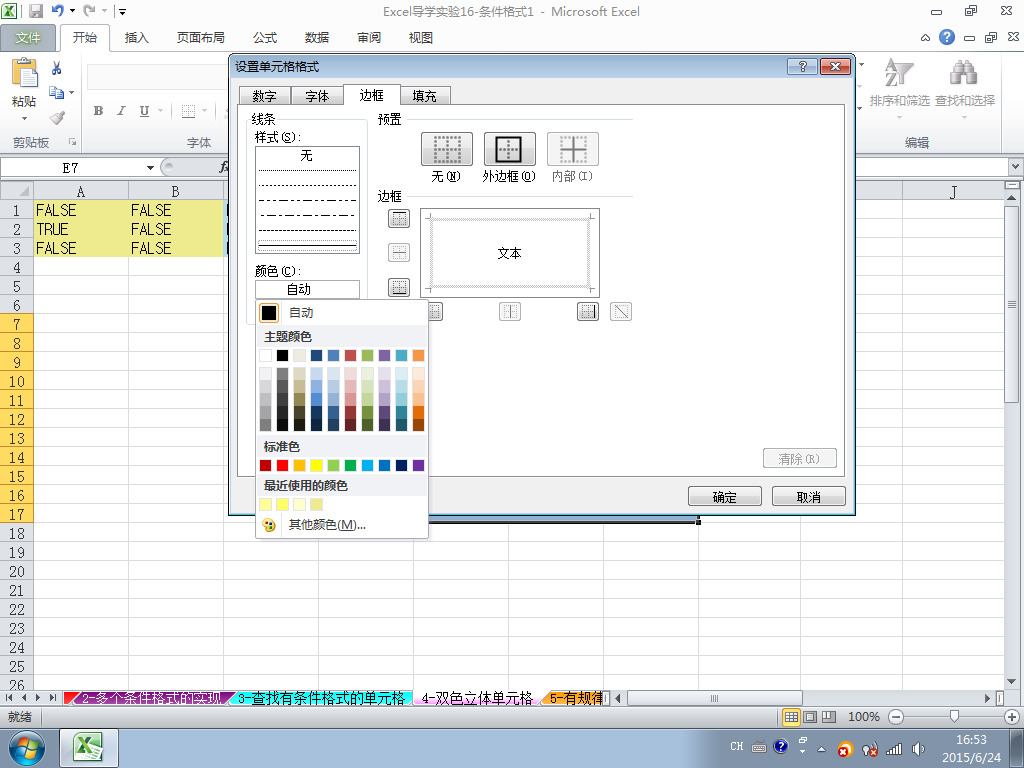Pick the purple swatch in 标准色
Screen dimensions: 1024x768
tap(419, 466)
